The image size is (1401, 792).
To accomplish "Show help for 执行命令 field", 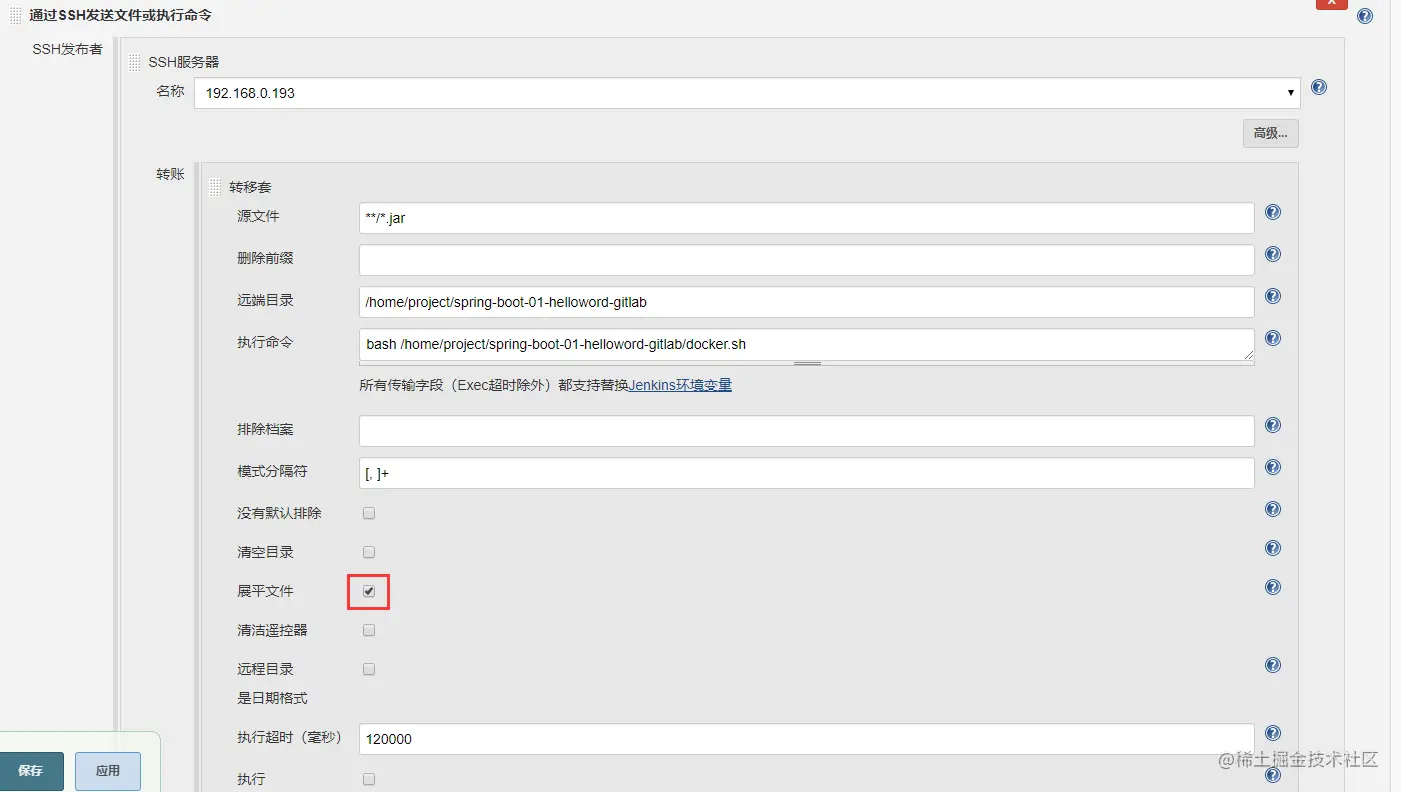I will pyautogui.click(x=1273, y=338).
